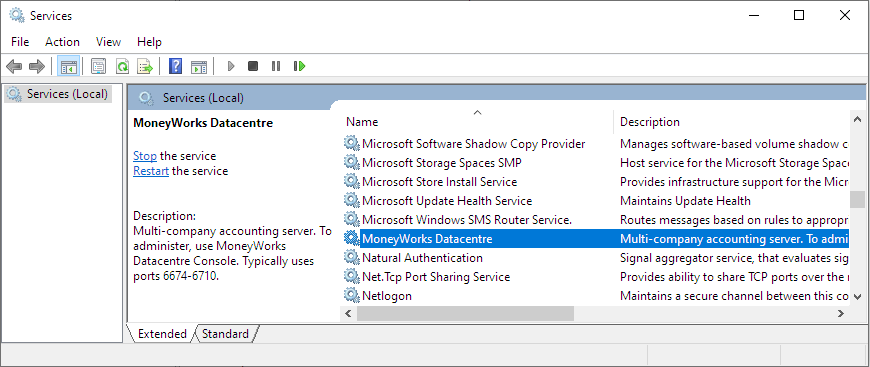
Task: Click the Back arrow toolbar icon
Action: 14,67
